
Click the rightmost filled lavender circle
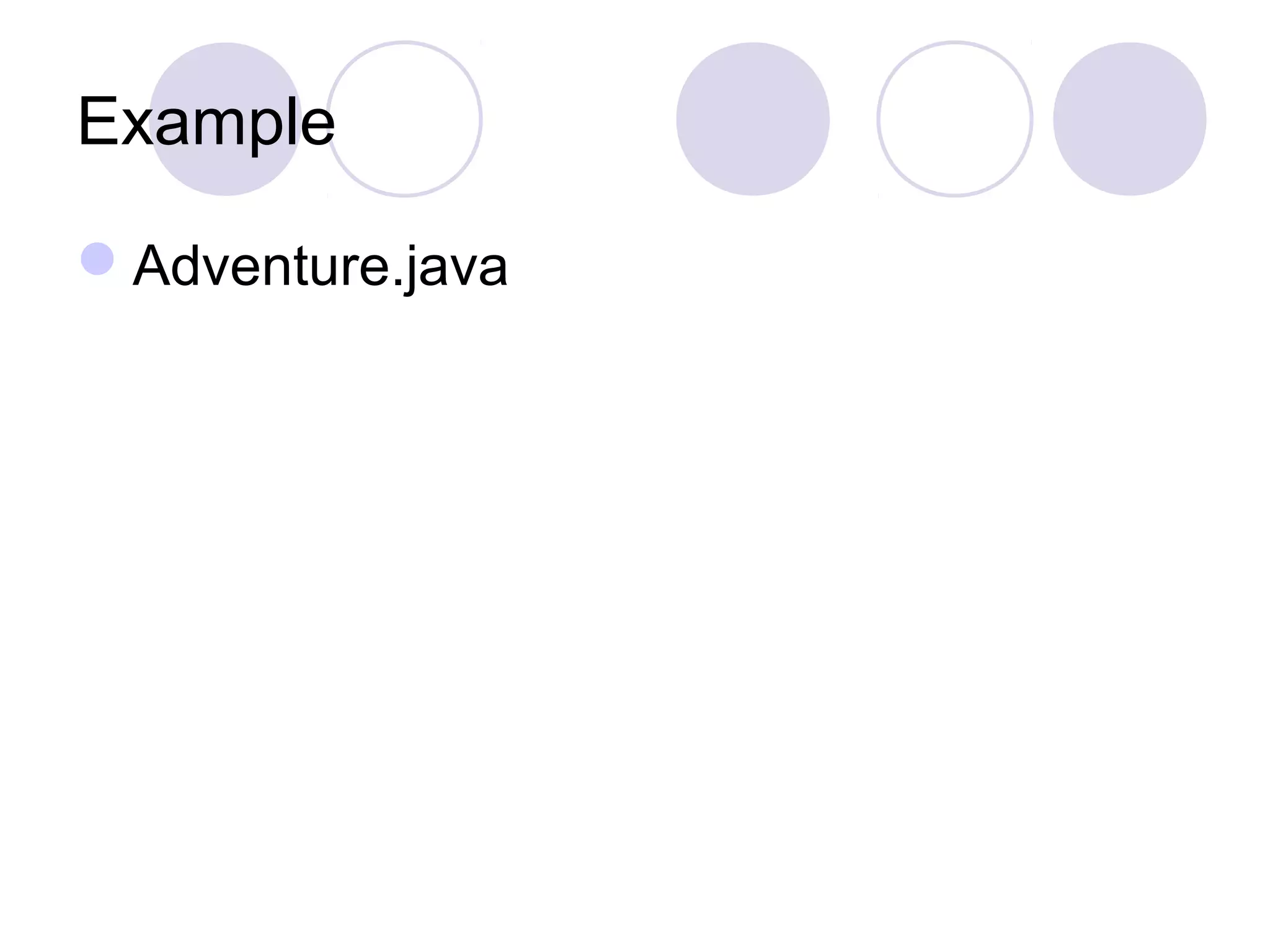pos(1129,119)
